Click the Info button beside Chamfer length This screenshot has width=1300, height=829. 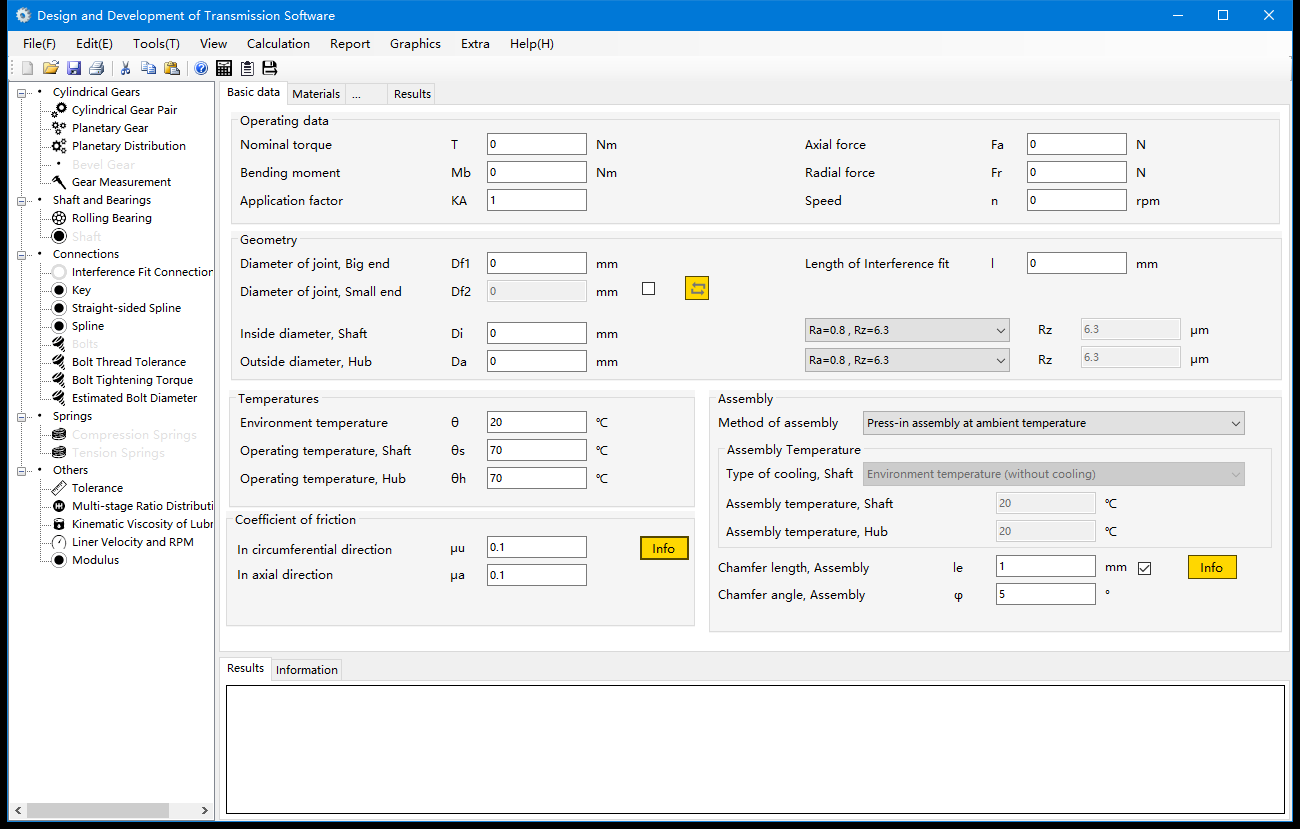coord(1212,567)
